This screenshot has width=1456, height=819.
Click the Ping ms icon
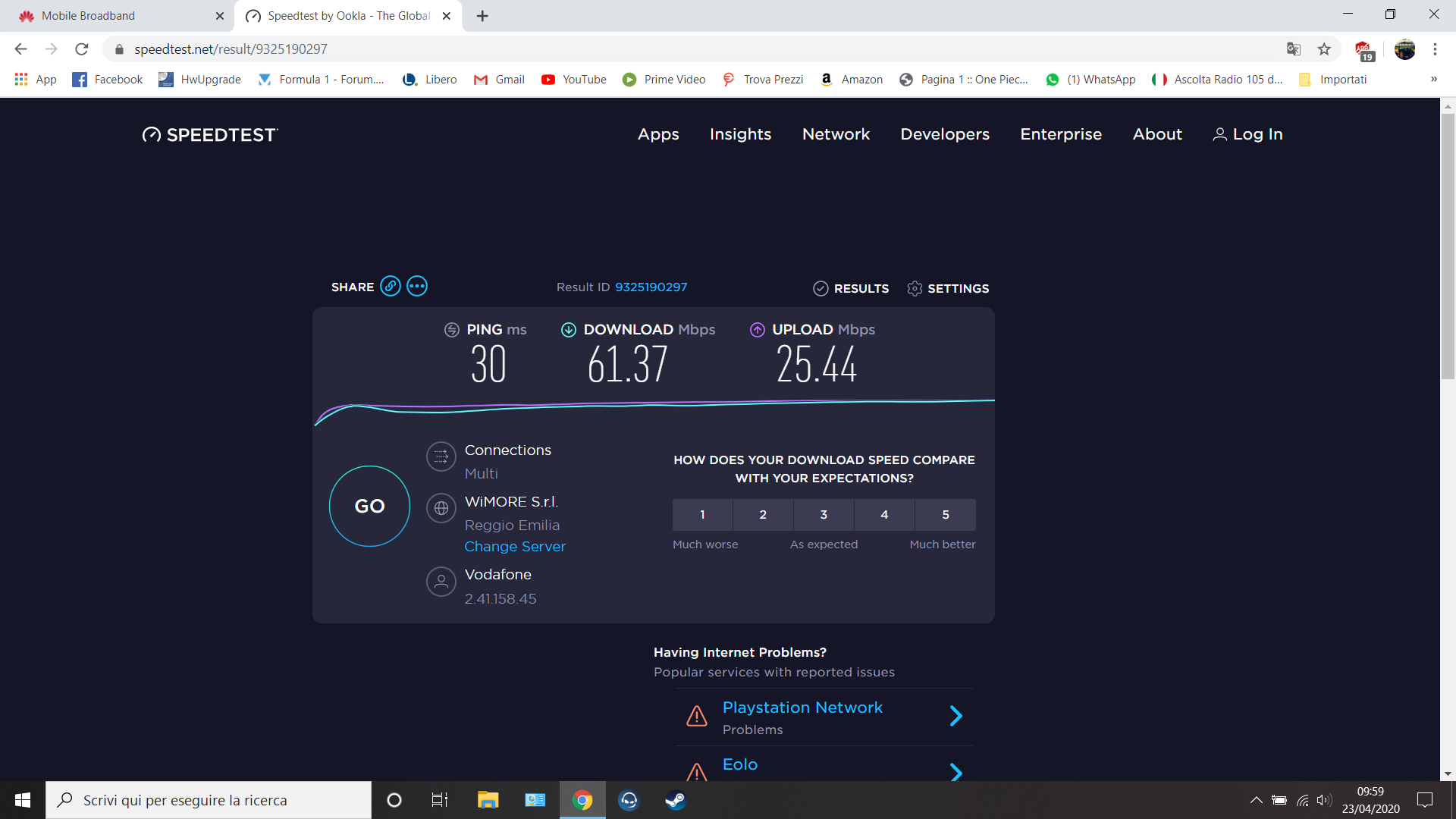coord(452,330)
